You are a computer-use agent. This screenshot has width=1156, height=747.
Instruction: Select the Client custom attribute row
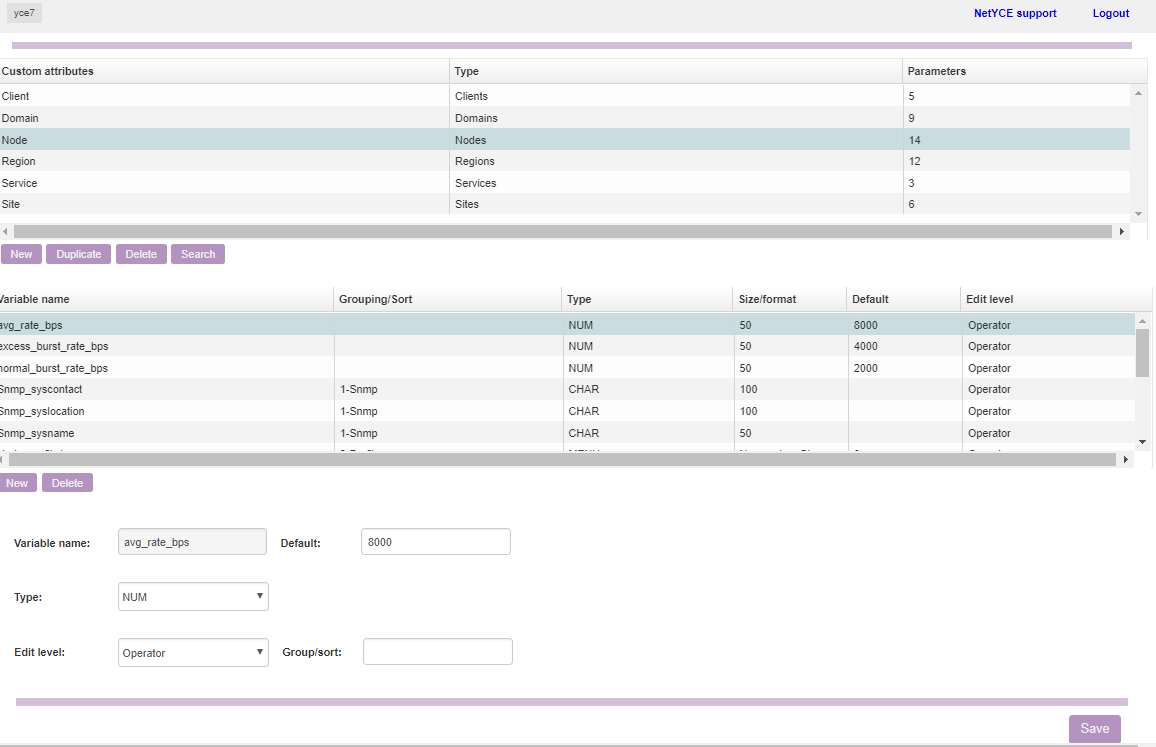200,96
